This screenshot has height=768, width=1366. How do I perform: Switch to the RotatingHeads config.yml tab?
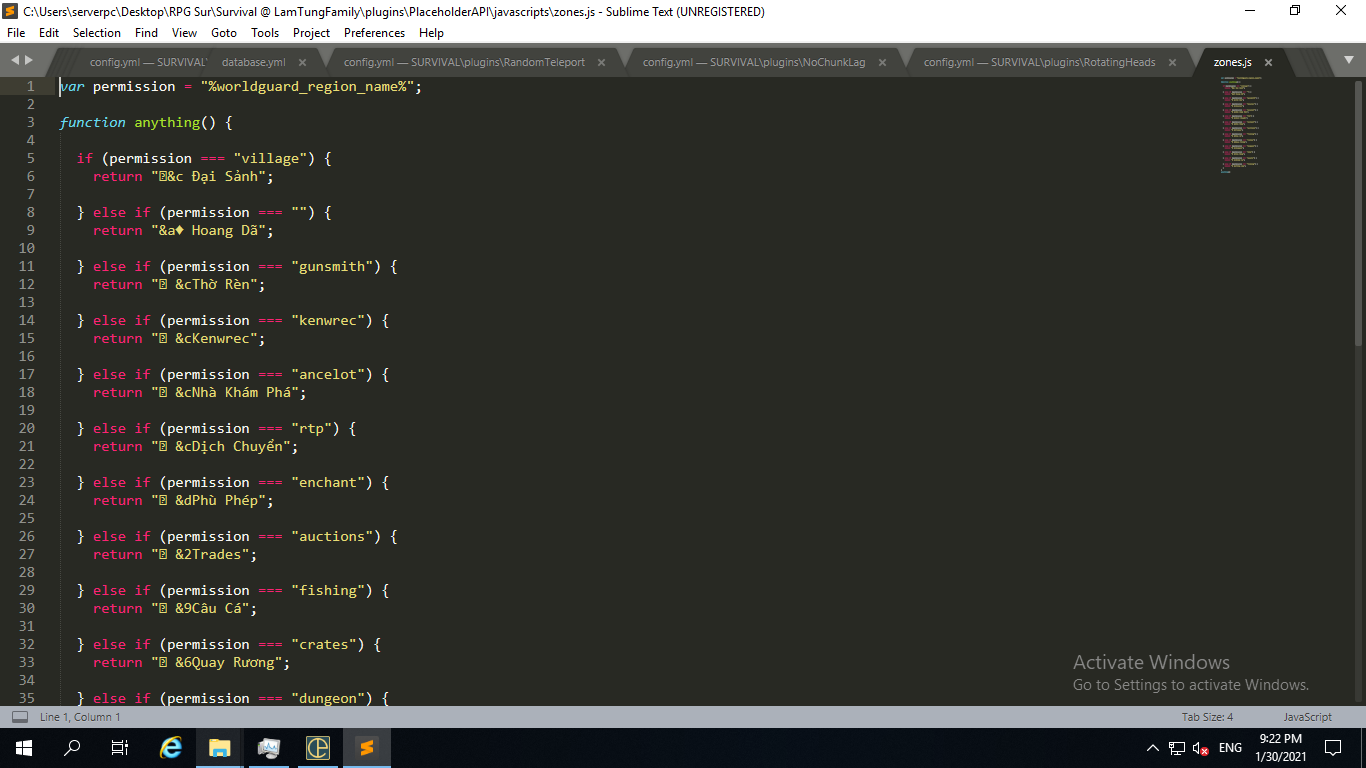click(x=1039, y=62)
